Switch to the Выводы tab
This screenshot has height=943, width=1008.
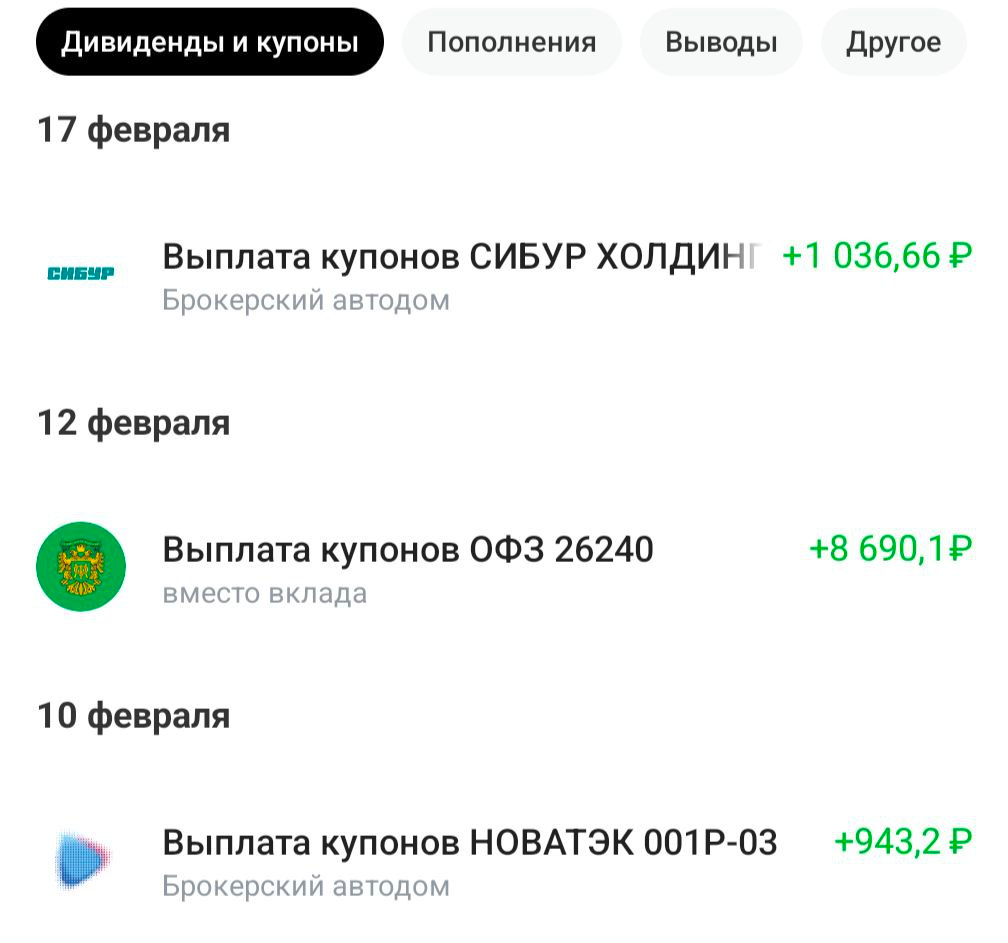[721, 42]
